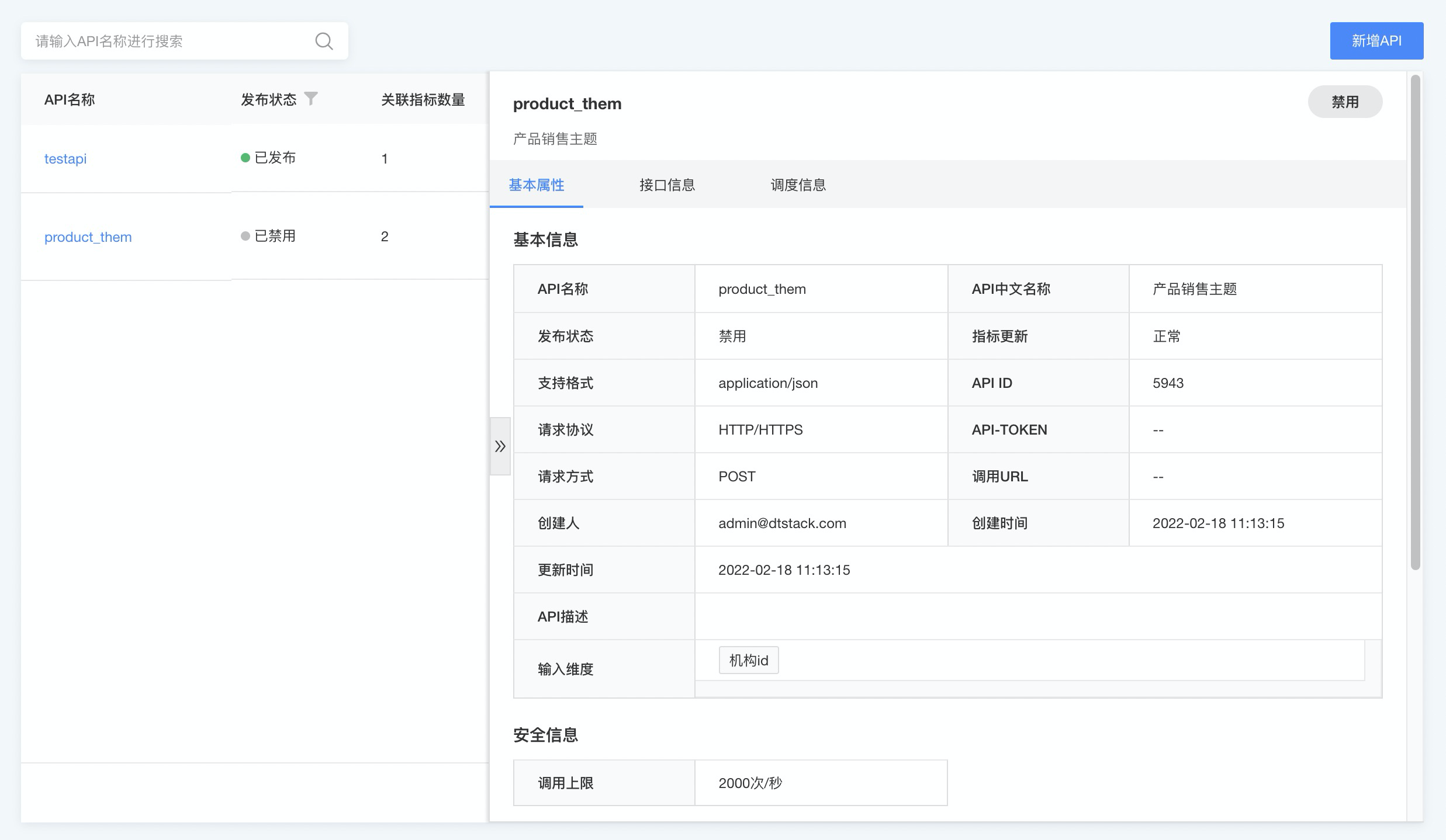Image resolution: width=1446 pixels, height=840 pixels.
Task: Click the product_them value in API名称 row
Action: (762, 289)
